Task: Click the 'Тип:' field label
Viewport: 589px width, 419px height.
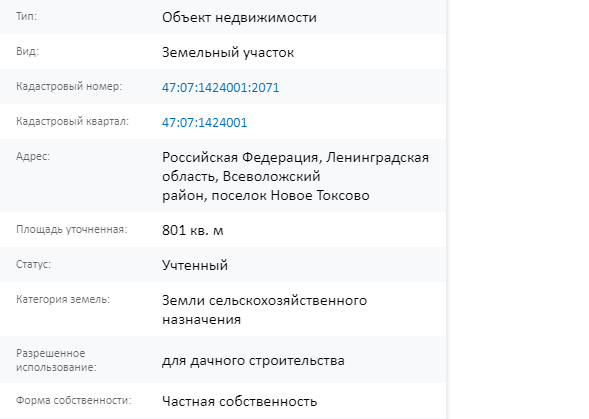Action: coord(26,16)
